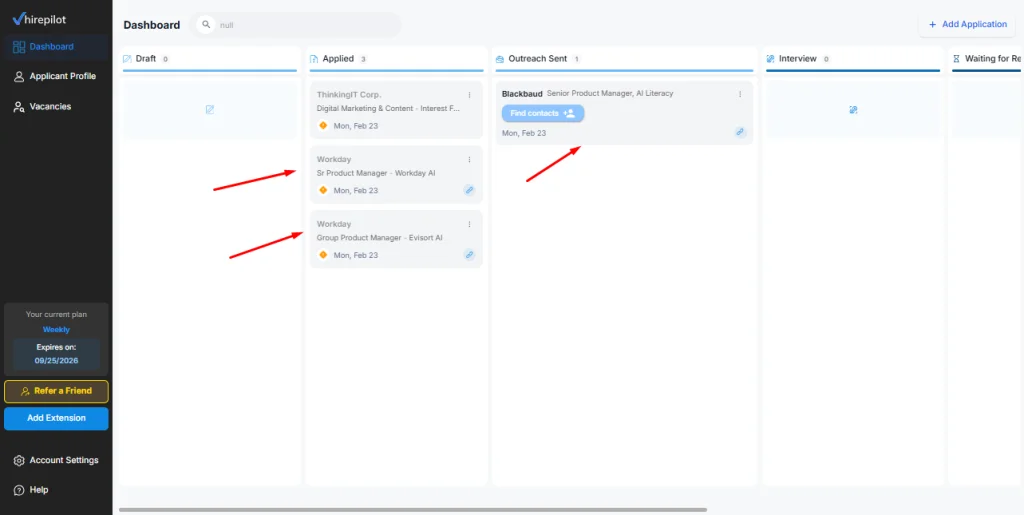Click the Vacancies search-person icon
The height and width of the screenshot is (515, 1024).
click(19, 106)
